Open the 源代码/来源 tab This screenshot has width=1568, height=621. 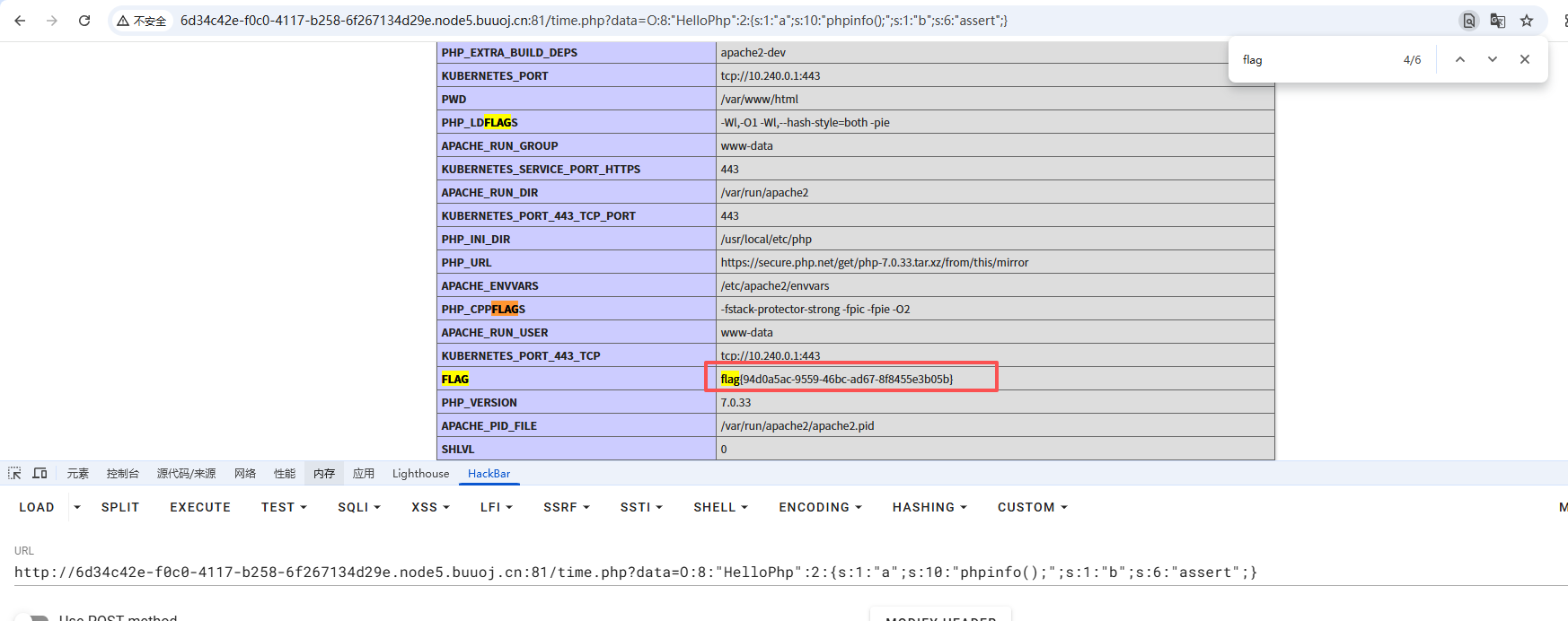186,473
